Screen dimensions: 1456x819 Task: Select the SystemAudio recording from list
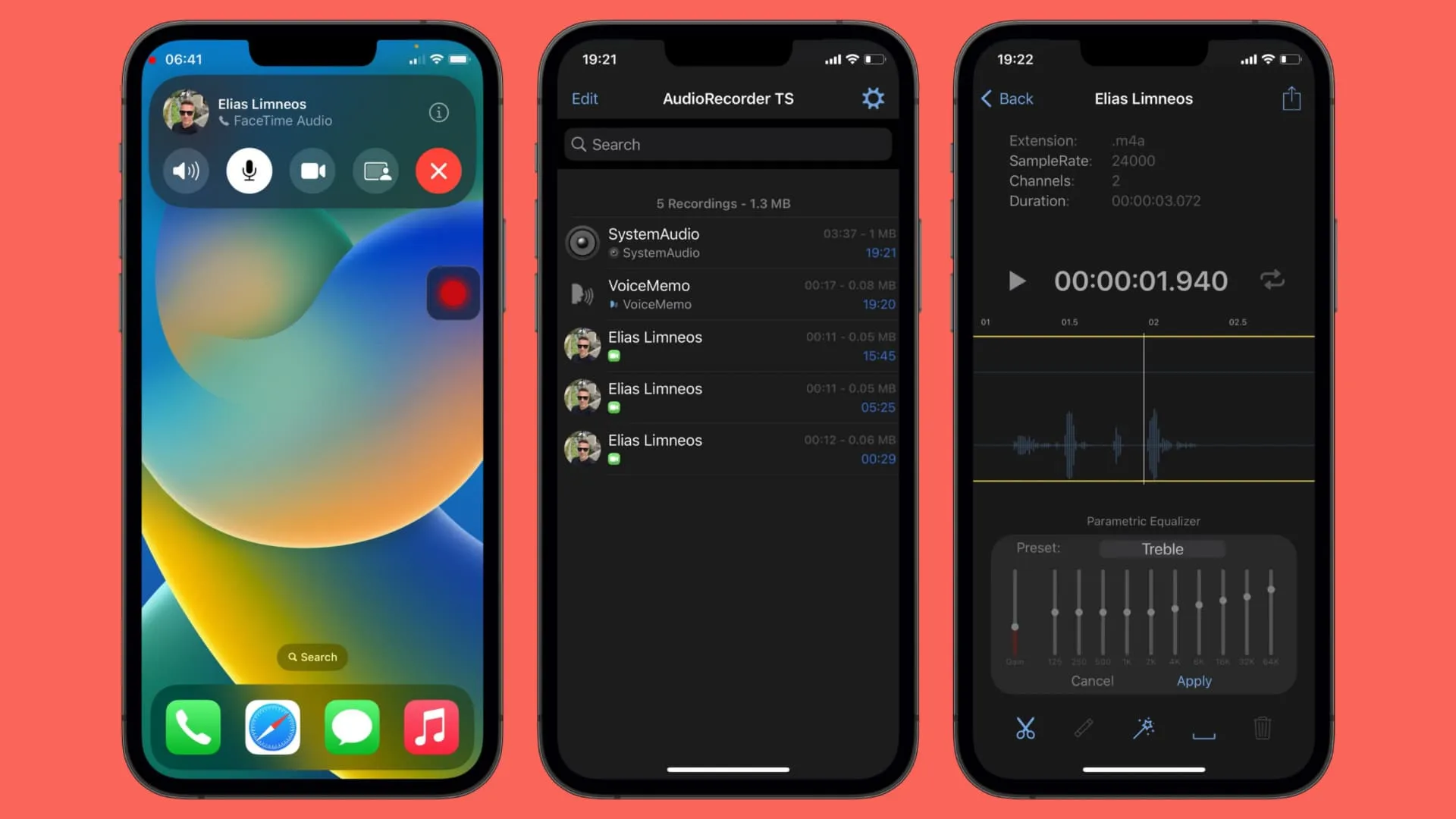point(728,242)
